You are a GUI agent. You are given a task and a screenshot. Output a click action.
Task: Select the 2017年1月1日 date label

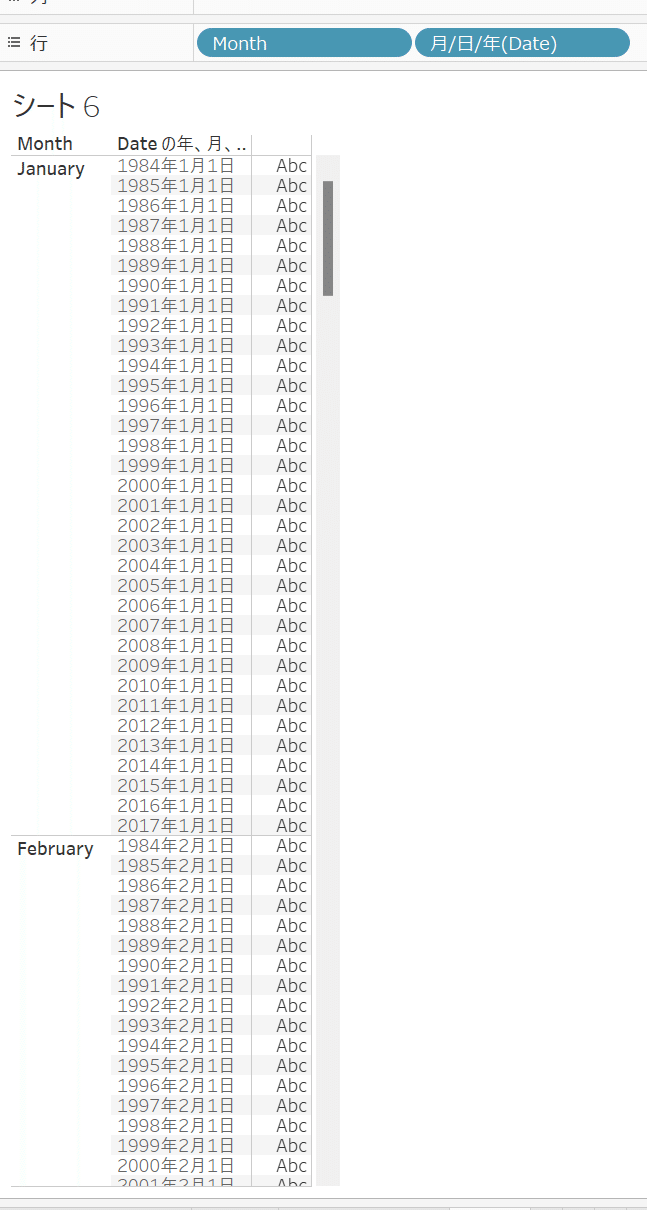(x=176, y=825)
